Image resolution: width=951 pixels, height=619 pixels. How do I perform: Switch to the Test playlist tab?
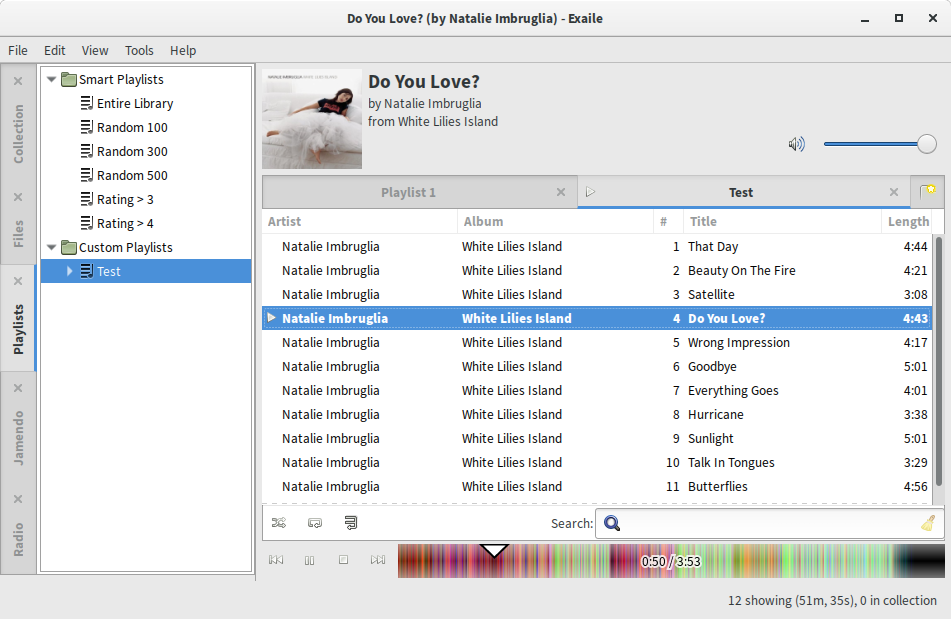coord(741,192)
